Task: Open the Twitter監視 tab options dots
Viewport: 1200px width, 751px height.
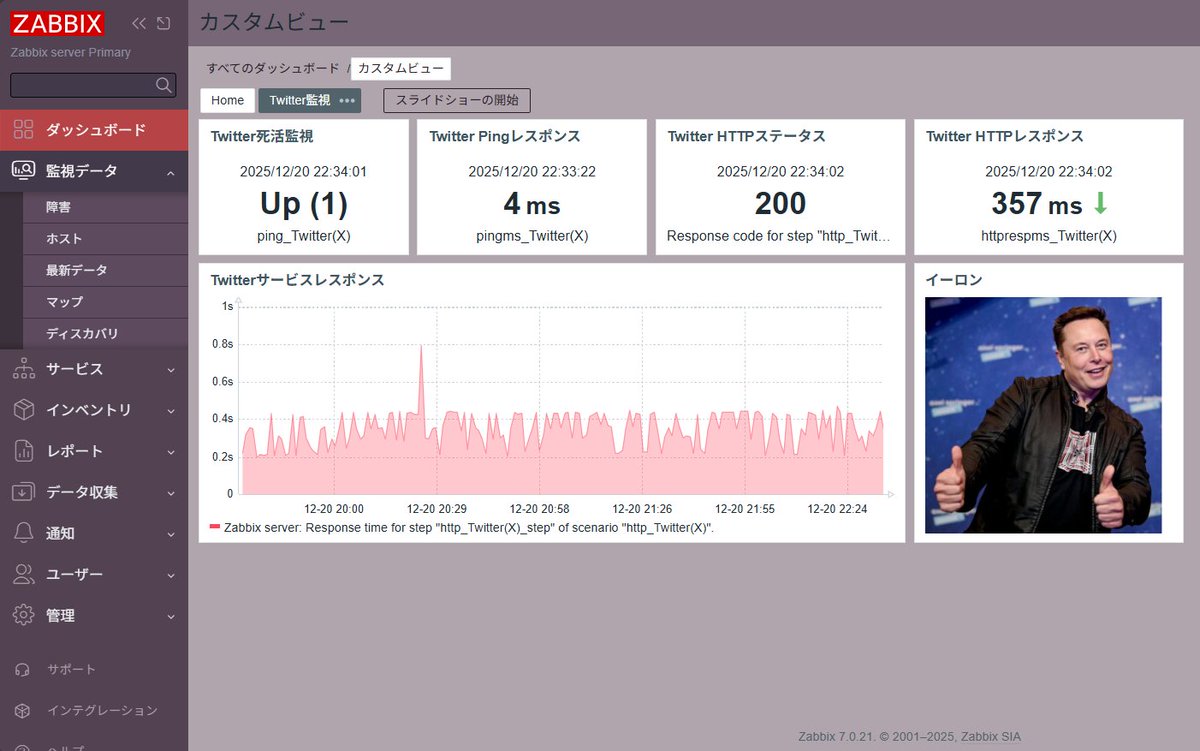Action: (x=347, y=100)
